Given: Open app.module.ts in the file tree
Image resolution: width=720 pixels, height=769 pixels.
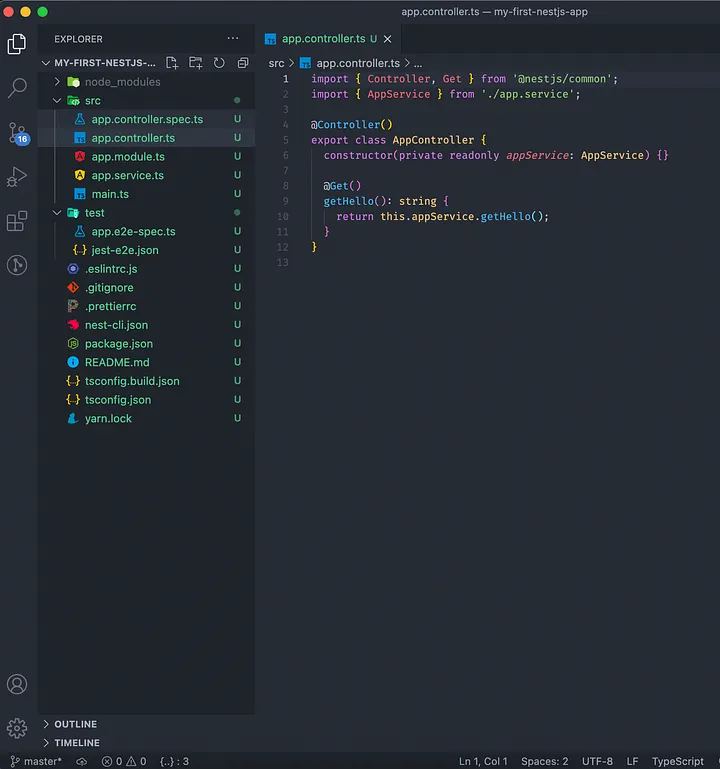Looking at the screenshot, I should pos(128,157).
